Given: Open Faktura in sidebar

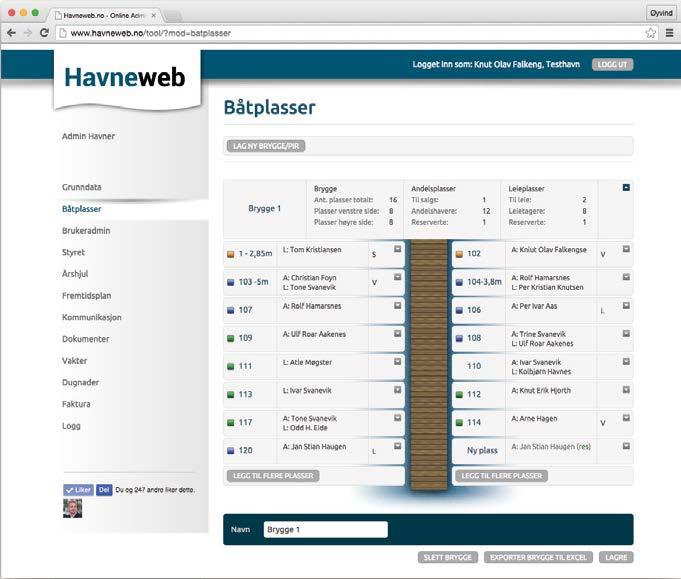Looking at the screenshot, I should click(x=76, y=404).
